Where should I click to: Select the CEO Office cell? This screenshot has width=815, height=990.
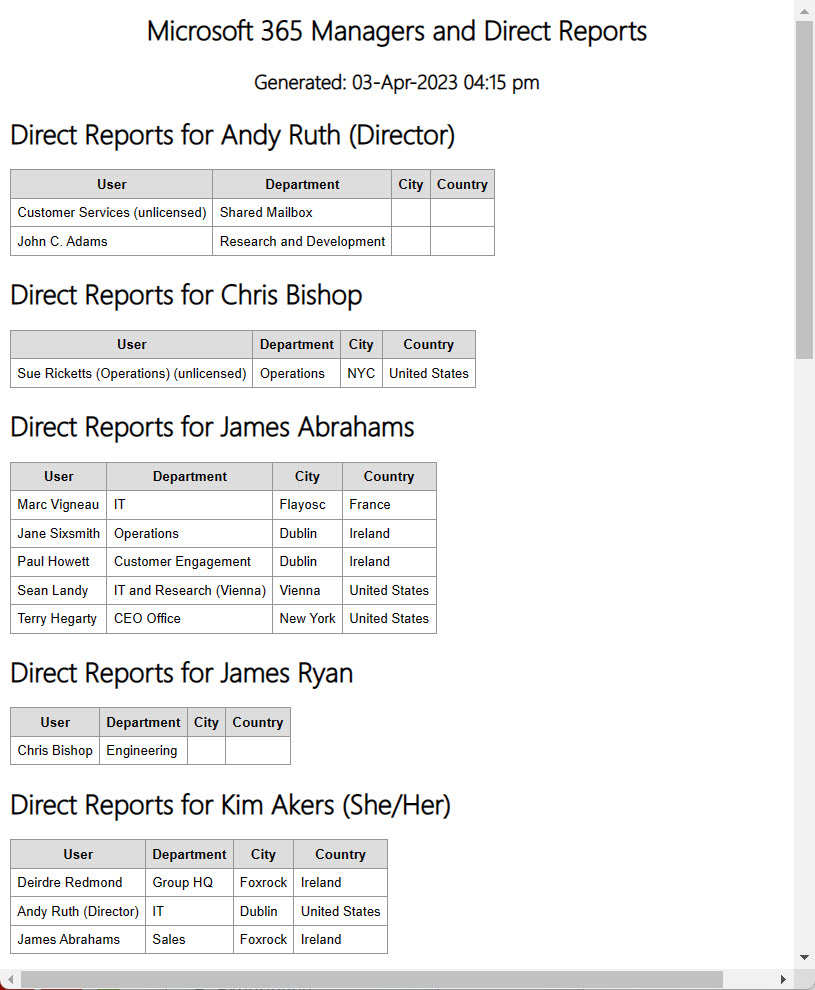(x=190, y=619)
